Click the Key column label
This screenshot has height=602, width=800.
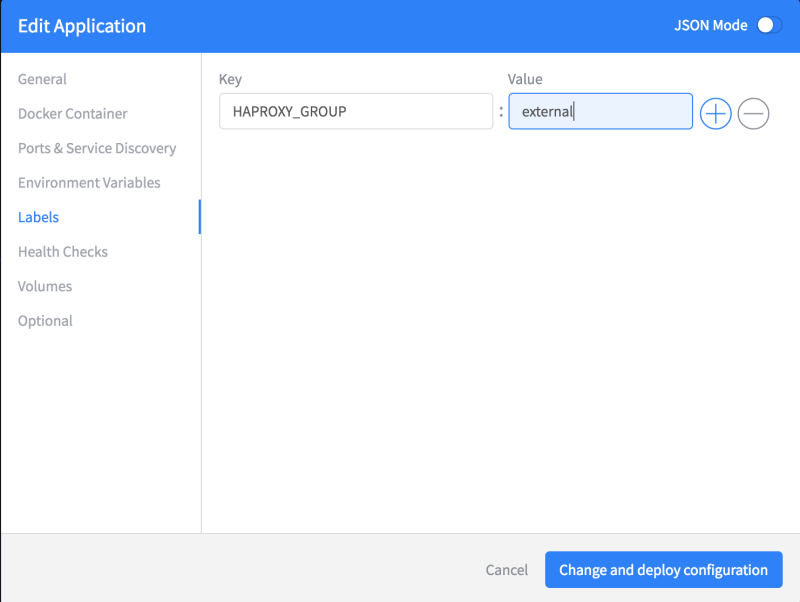(230, 79)
